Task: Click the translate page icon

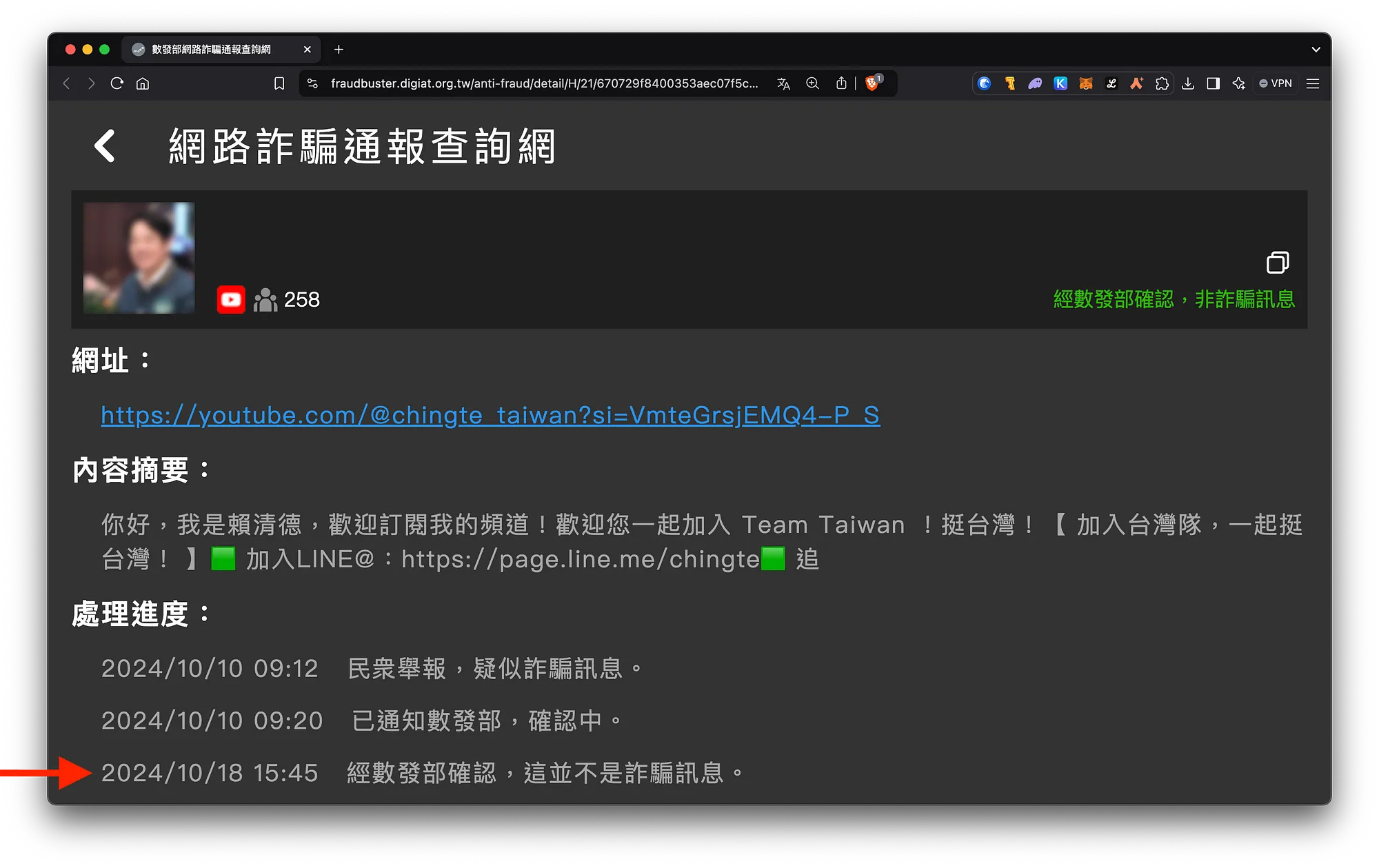Action: coord(783,83)
